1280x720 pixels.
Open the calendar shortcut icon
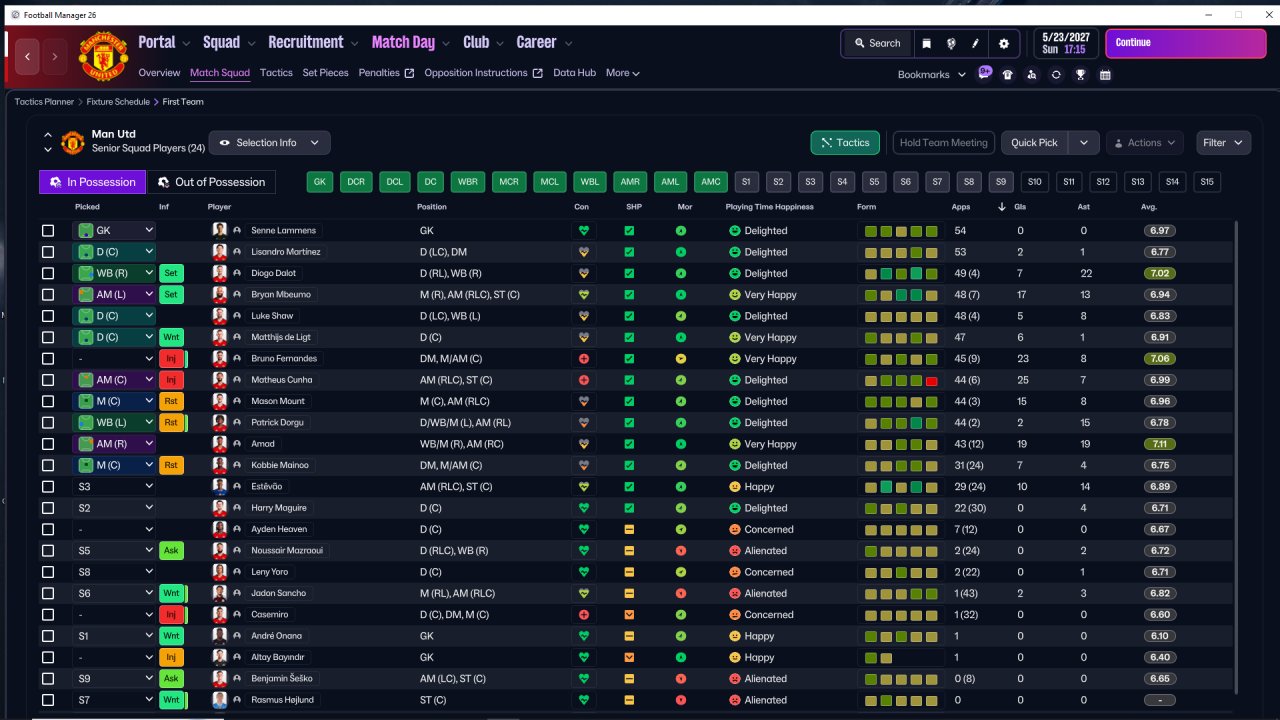1105,74
